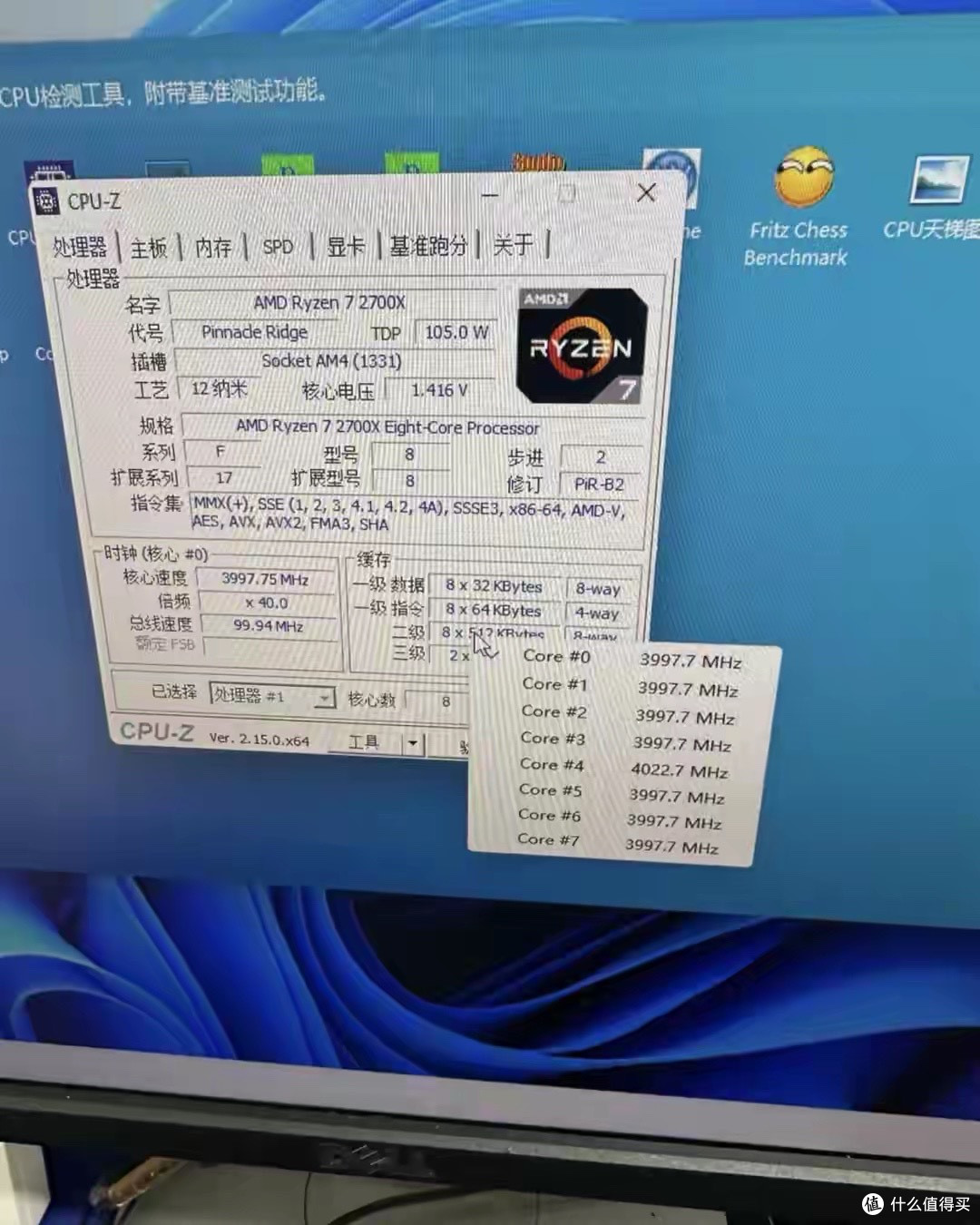Click the Ryzen 7 logo image
980x1225 pixels.
coord(581,347)
